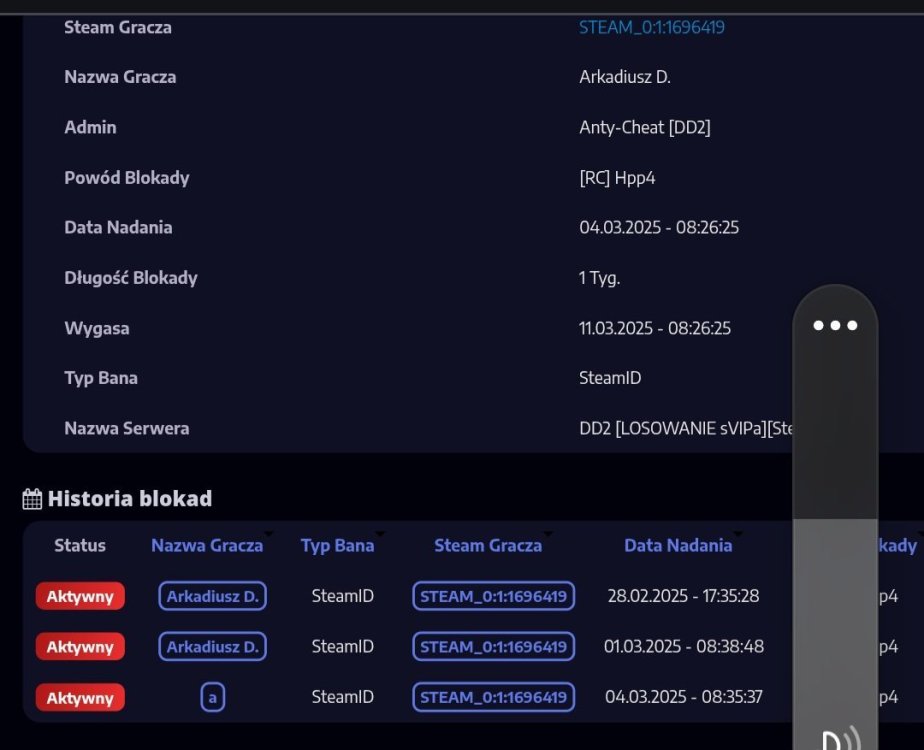Screen dimensions: 924x750
Task: Open the SteamID badge in the third history row
Action: 493,697
